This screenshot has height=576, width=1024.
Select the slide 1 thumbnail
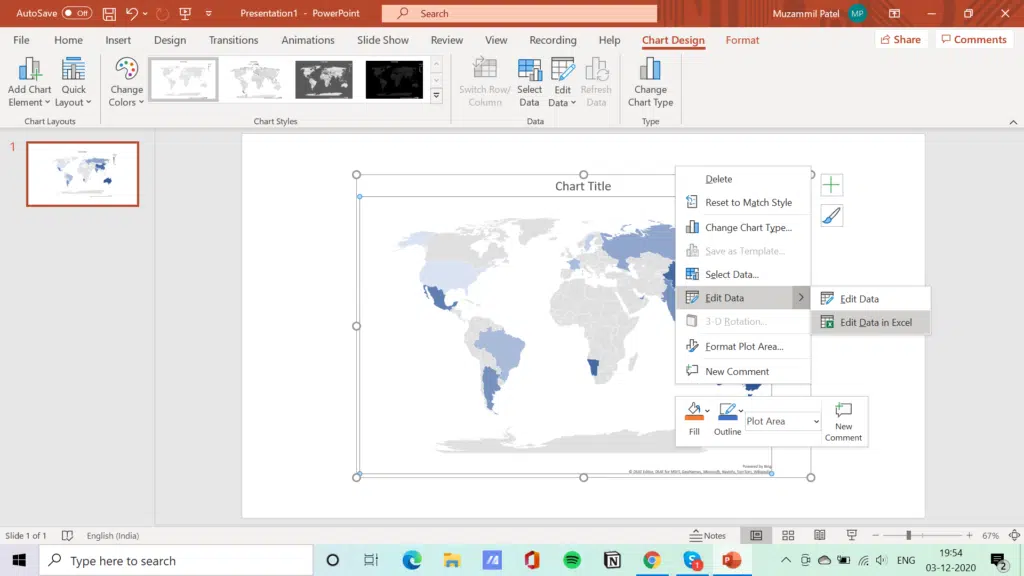pyautogui.click(x=82, y=174)
